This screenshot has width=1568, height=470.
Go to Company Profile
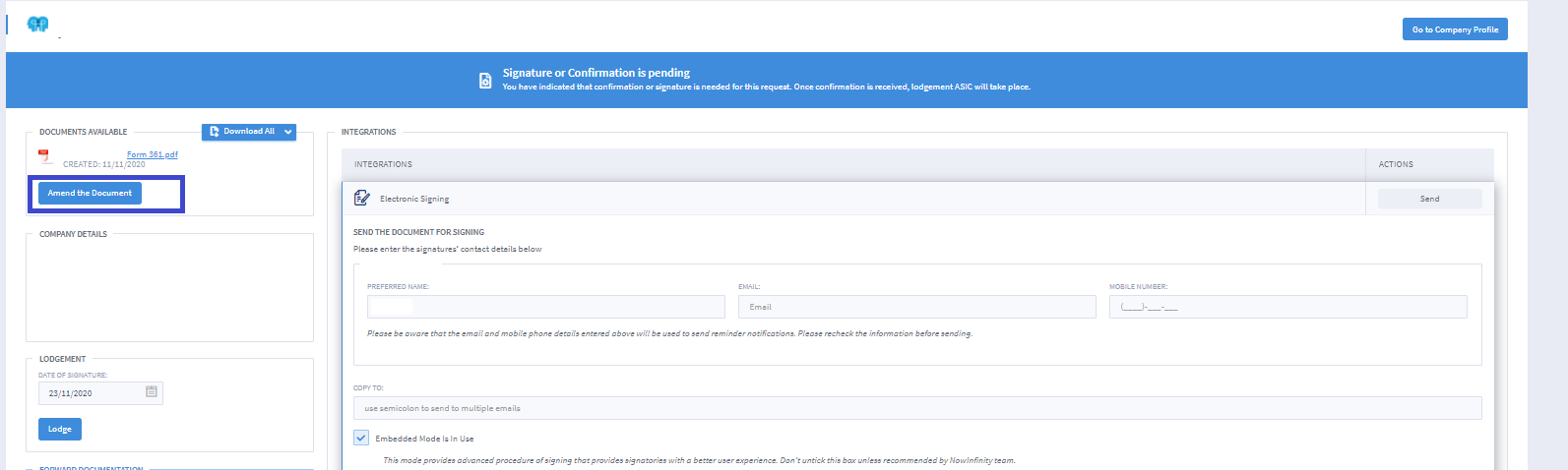click(x=1454, y=29)
